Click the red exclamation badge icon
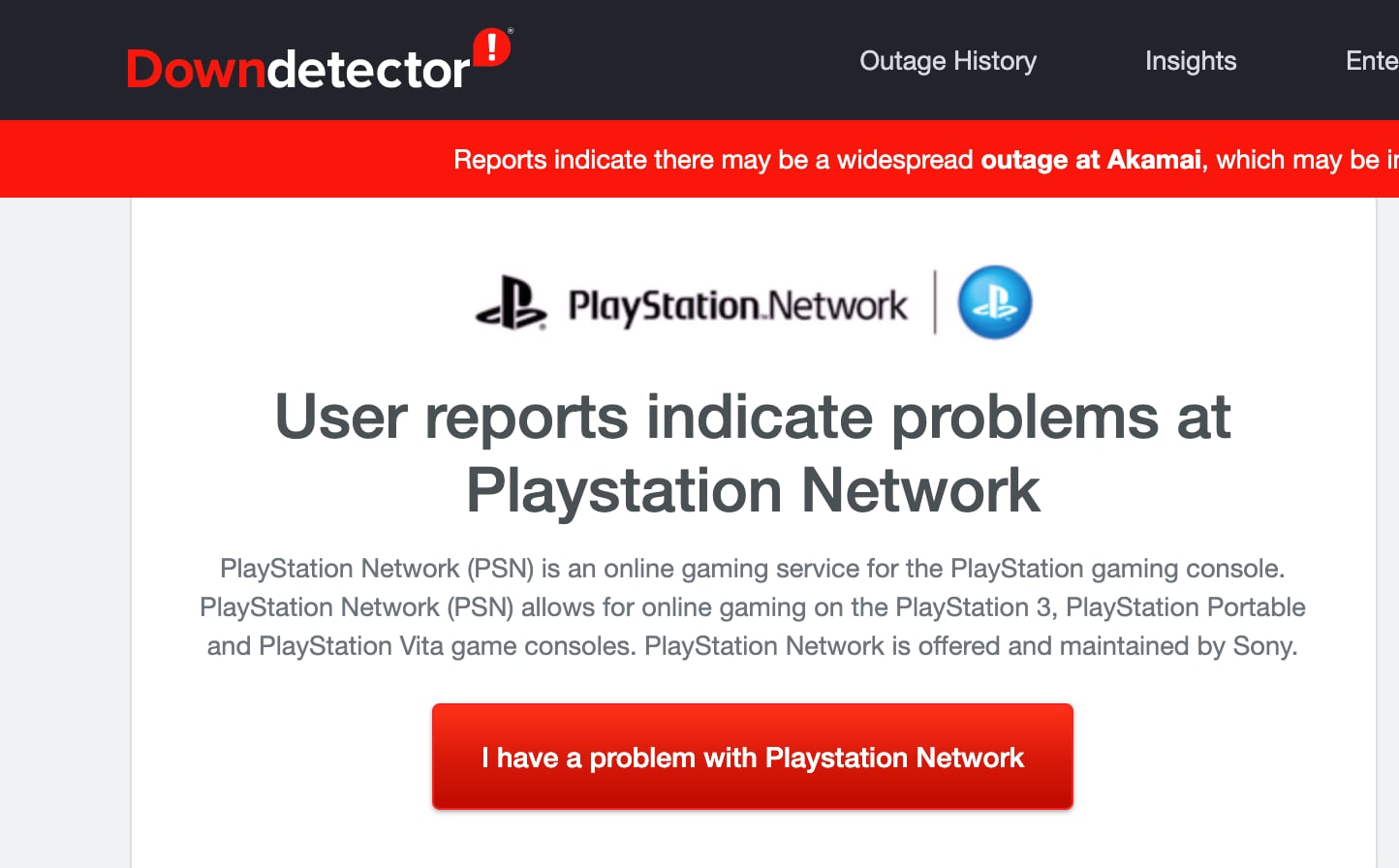This screenshot has width=1399, height=868. click(x=492, y=46)
